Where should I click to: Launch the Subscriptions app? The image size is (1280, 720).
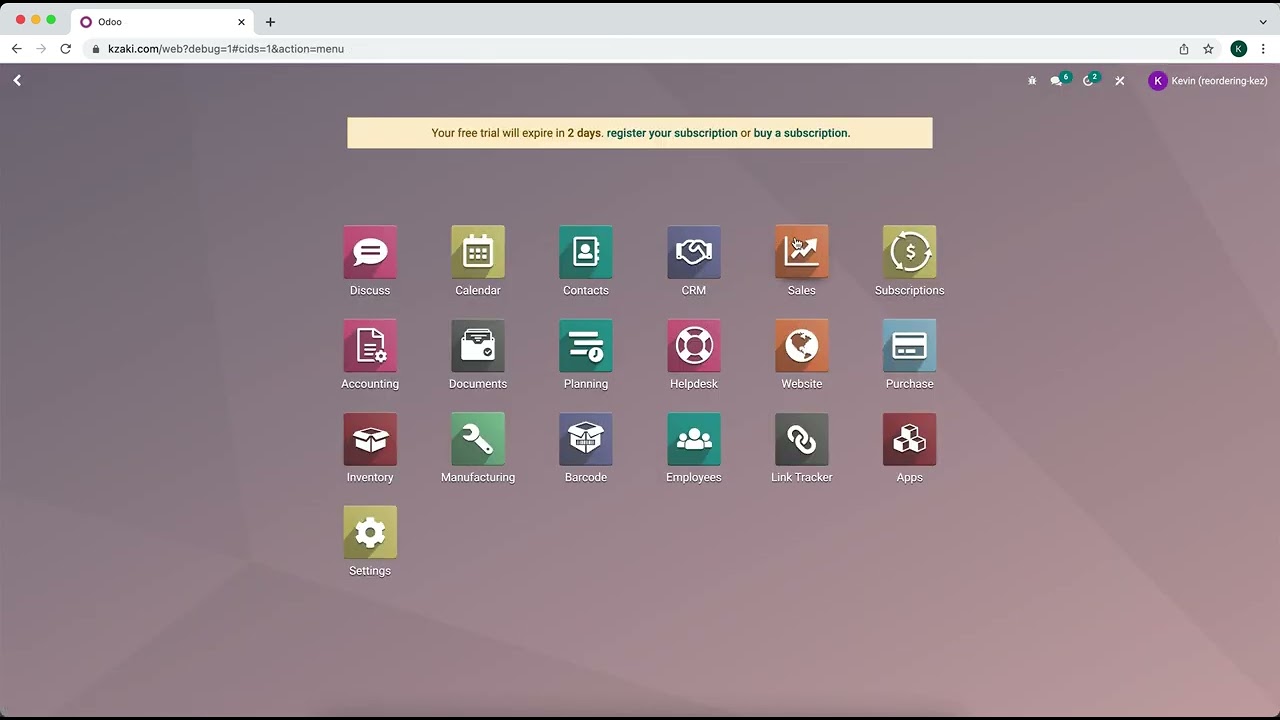910,252
